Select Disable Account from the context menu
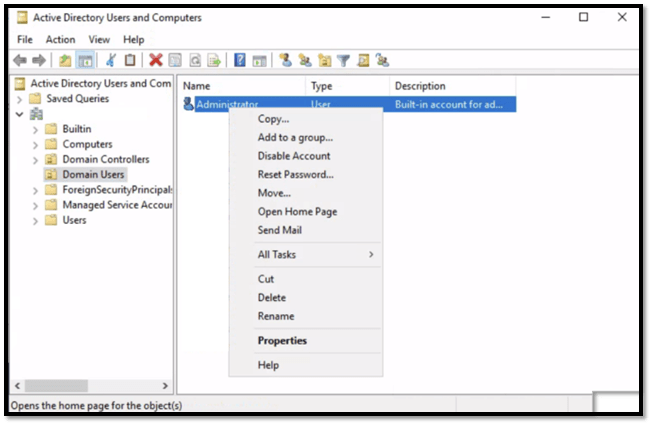Viewport: 650px width, 424px height. (x=306, y=156)
